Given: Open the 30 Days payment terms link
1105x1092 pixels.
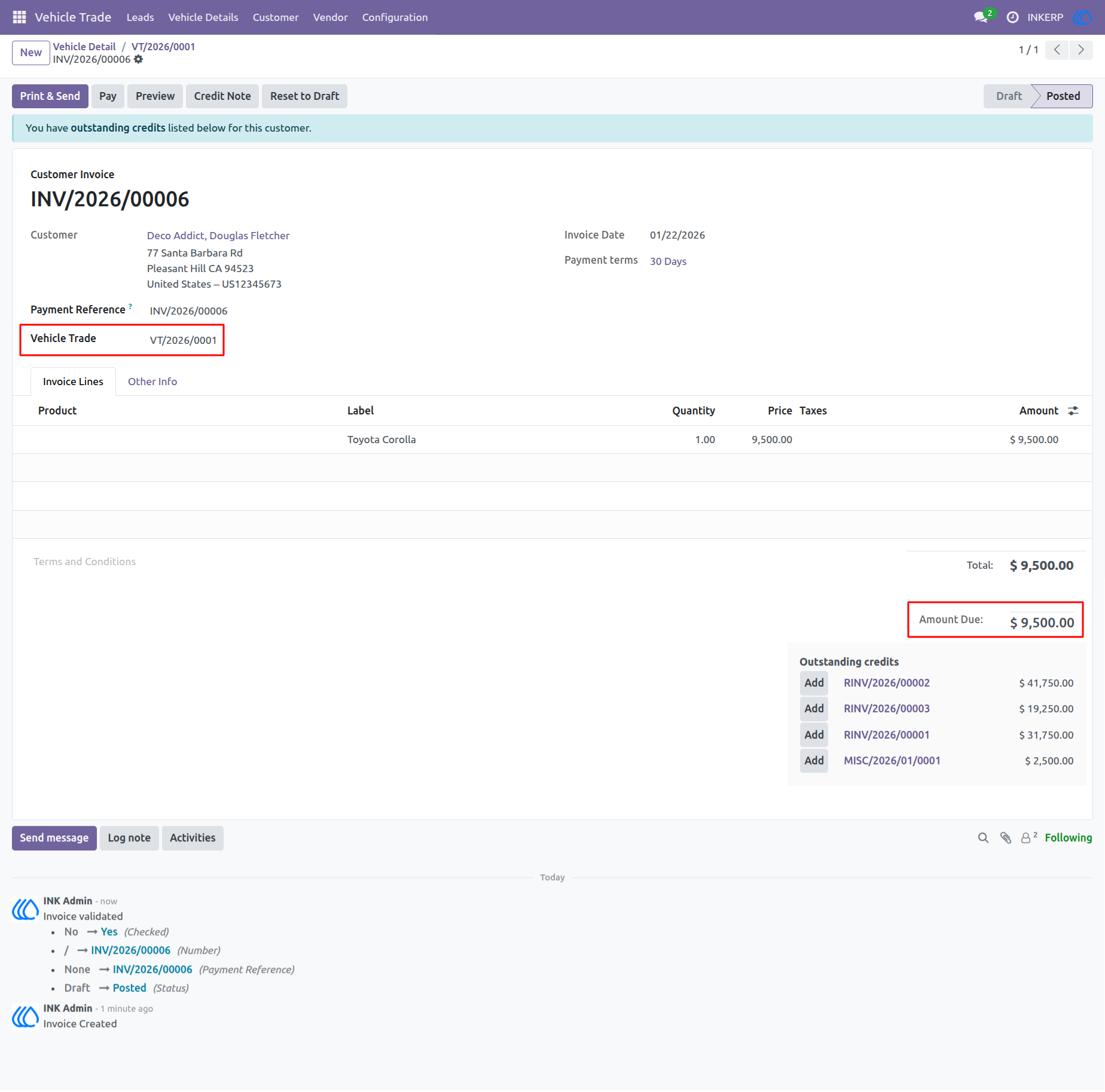Looking at the screenshot, I should pos(668,261).
